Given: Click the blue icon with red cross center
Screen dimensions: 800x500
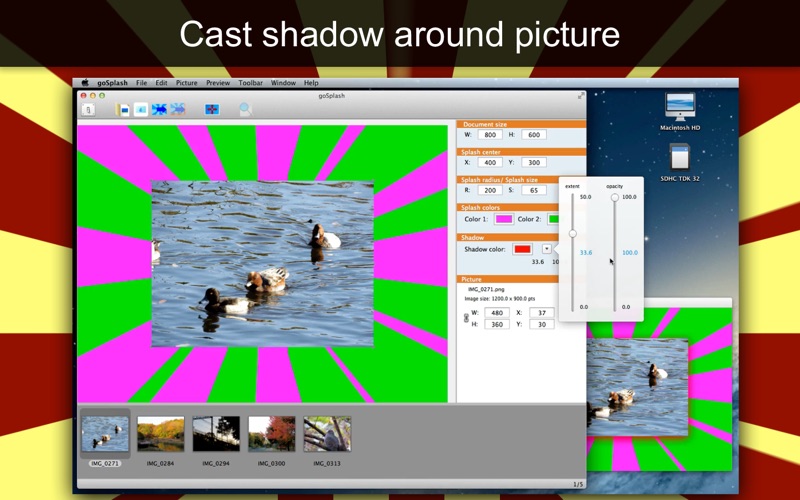Looking at the screenshot, I should coord(212,110).
